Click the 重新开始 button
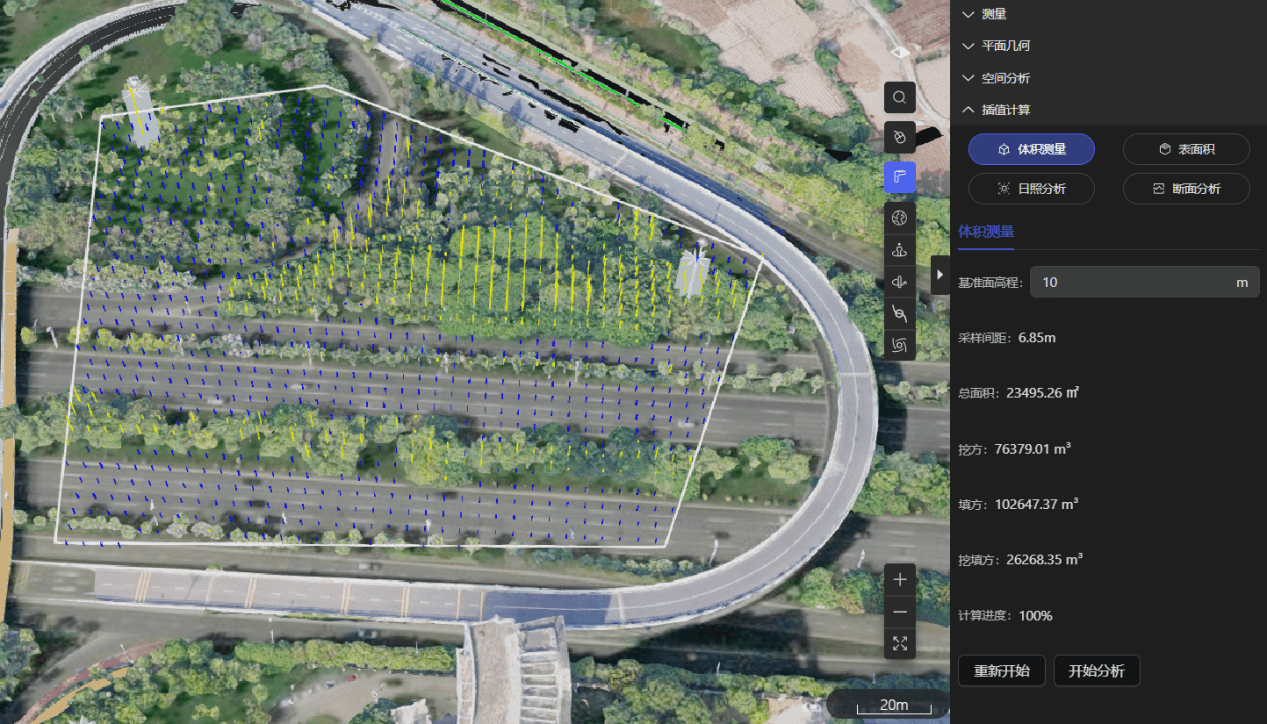 [x=1001, y=670]
